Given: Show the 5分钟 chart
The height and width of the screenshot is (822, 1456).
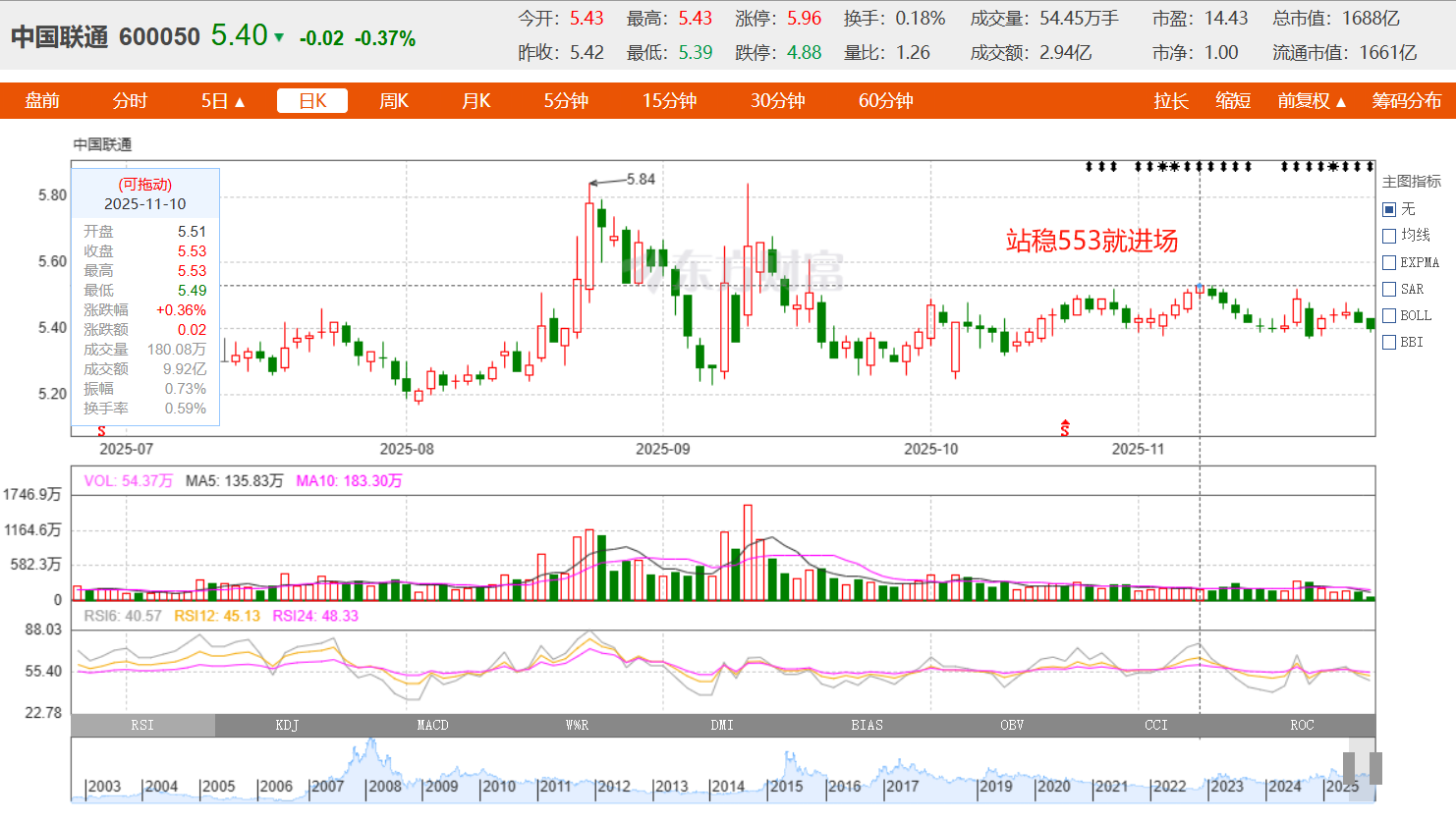Looking at the screenshot, I should tap(566, 100).
